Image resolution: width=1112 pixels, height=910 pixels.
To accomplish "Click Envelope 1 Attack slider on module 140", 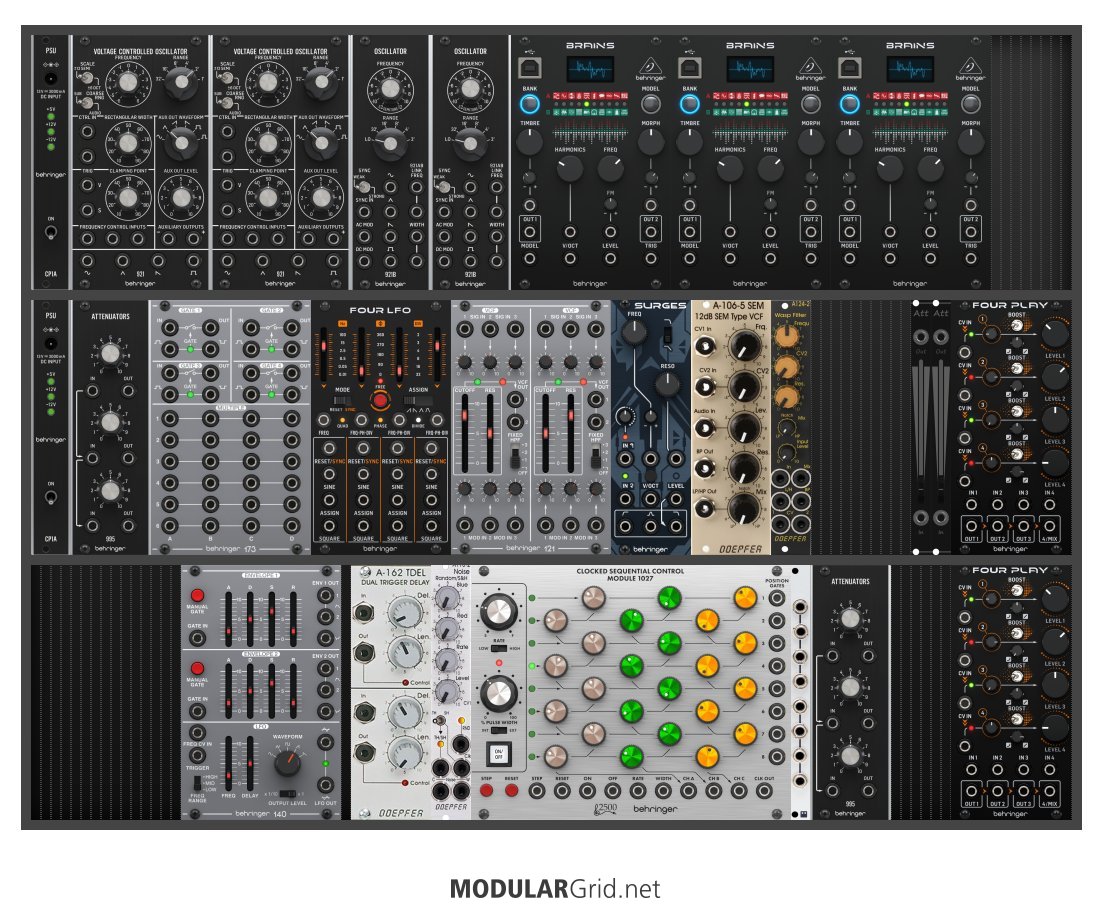I will pyautogui.click(x=228, y=619).
